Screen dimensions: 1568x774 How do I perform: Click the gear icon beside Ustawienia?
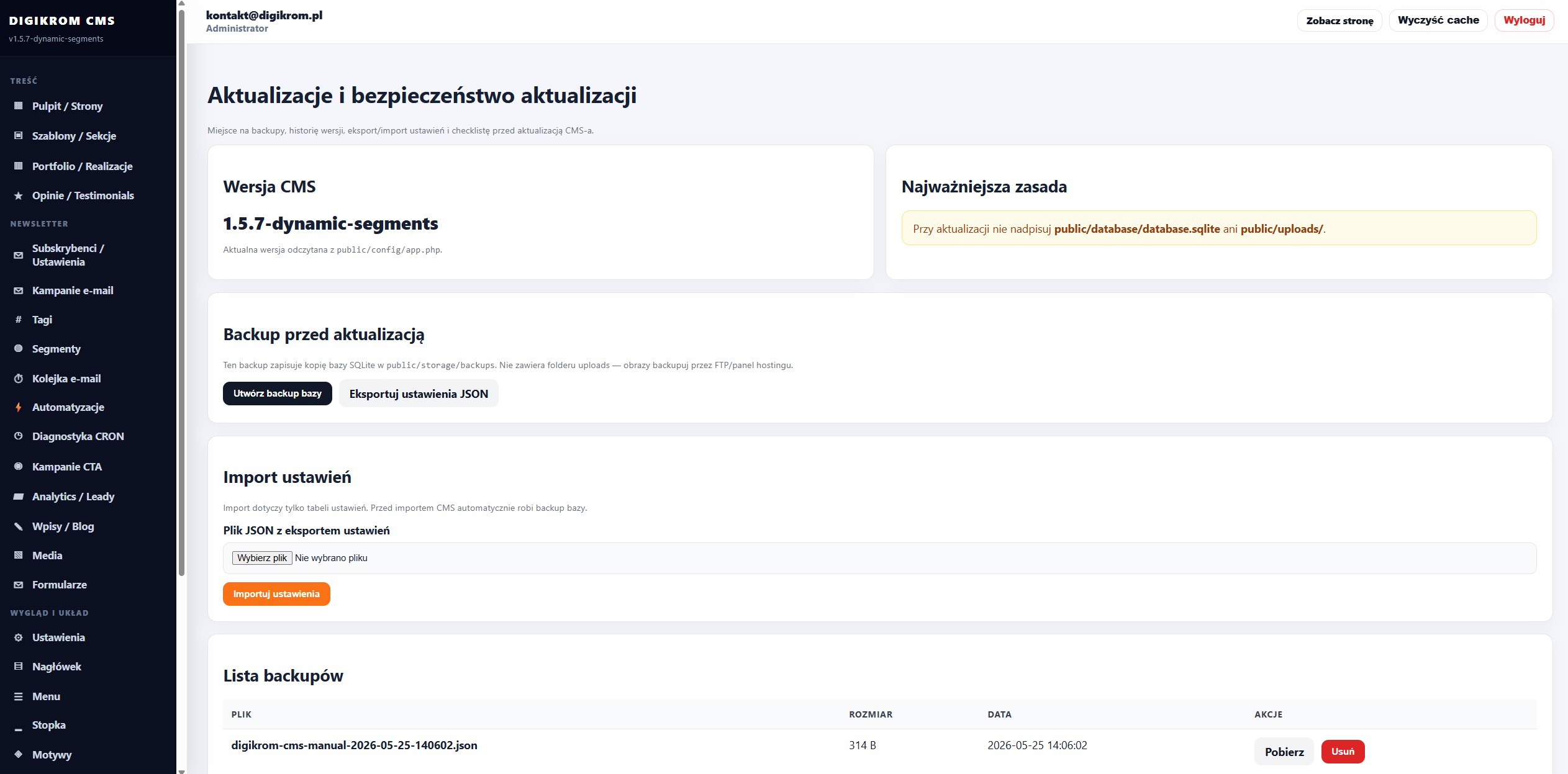(19, 637)
